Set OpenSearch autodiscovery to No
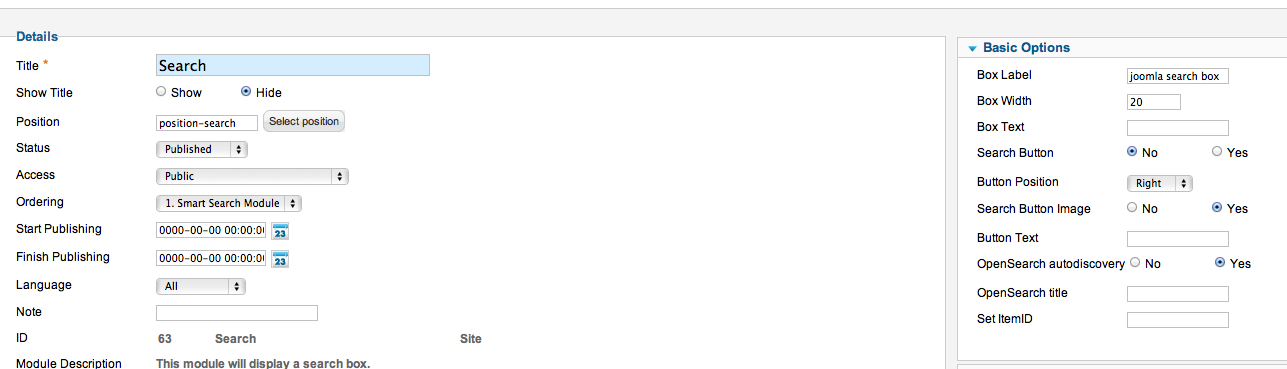Screen dimensions: 1287x369 click(1135, 263)
